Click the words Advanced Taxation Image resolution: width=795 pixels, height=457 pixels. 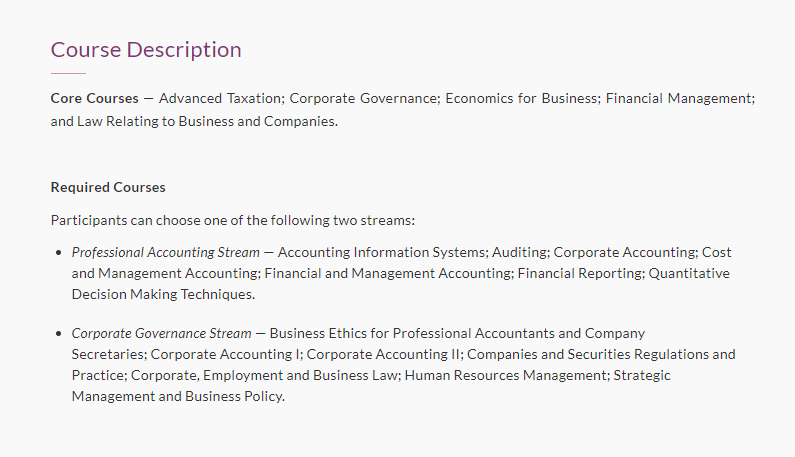point(221,98)
